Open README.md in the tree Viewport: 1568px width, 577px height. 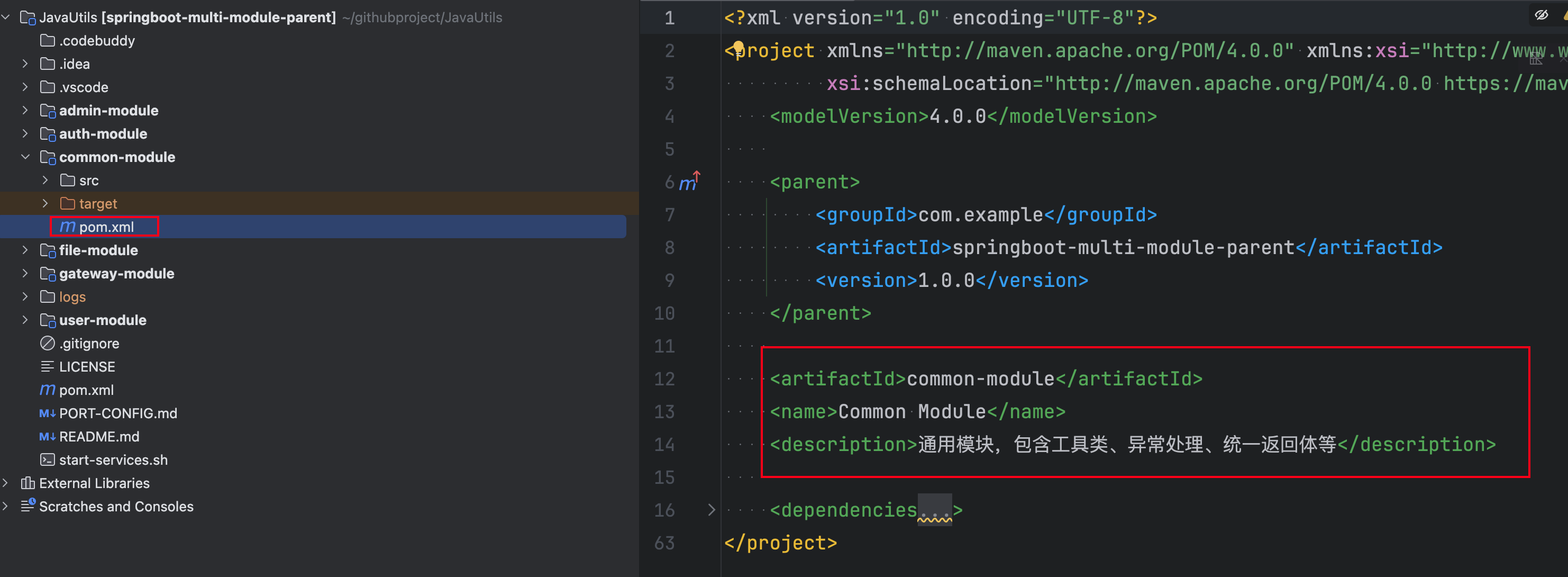pos(99,436)
